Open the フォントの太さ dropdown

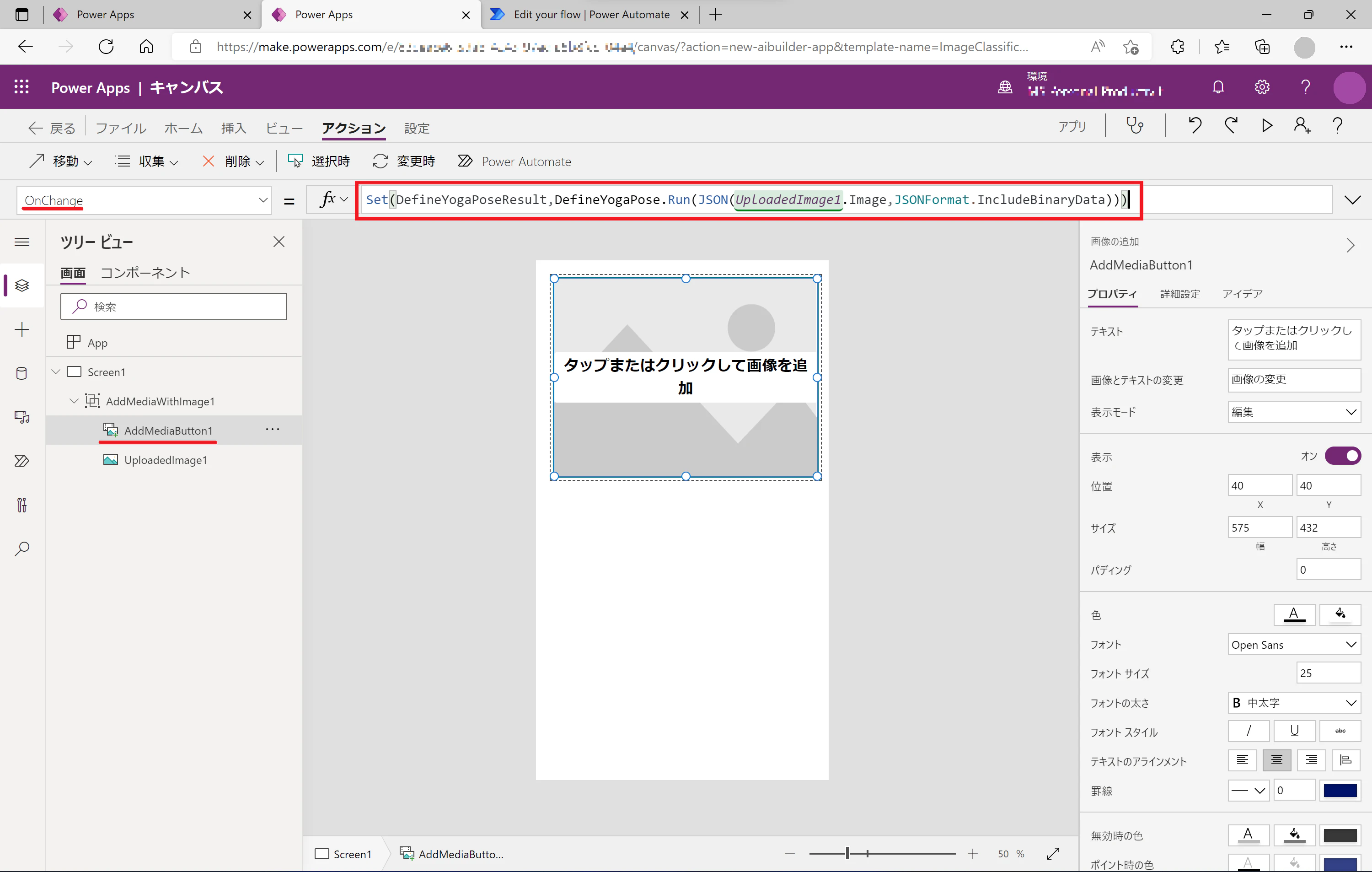tap(1294, 703)
